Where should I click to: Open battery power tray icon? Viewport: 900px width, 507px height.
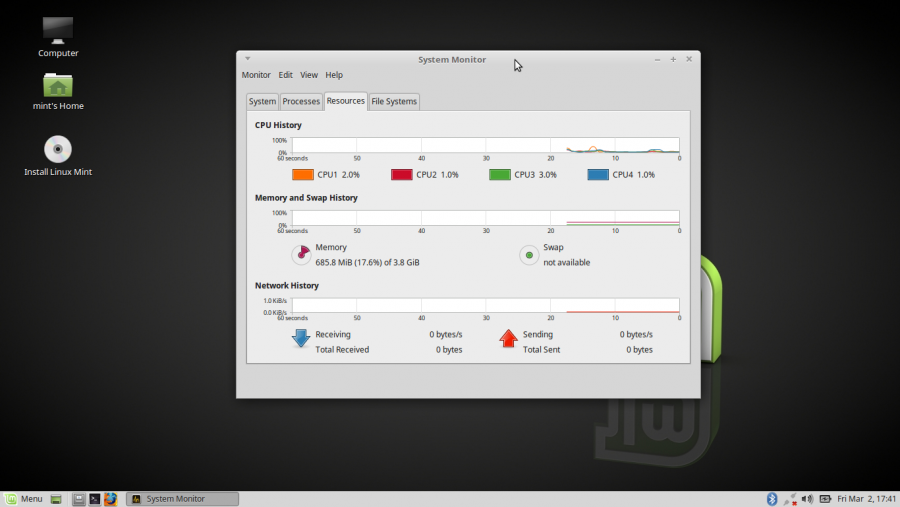pos(825,499)
